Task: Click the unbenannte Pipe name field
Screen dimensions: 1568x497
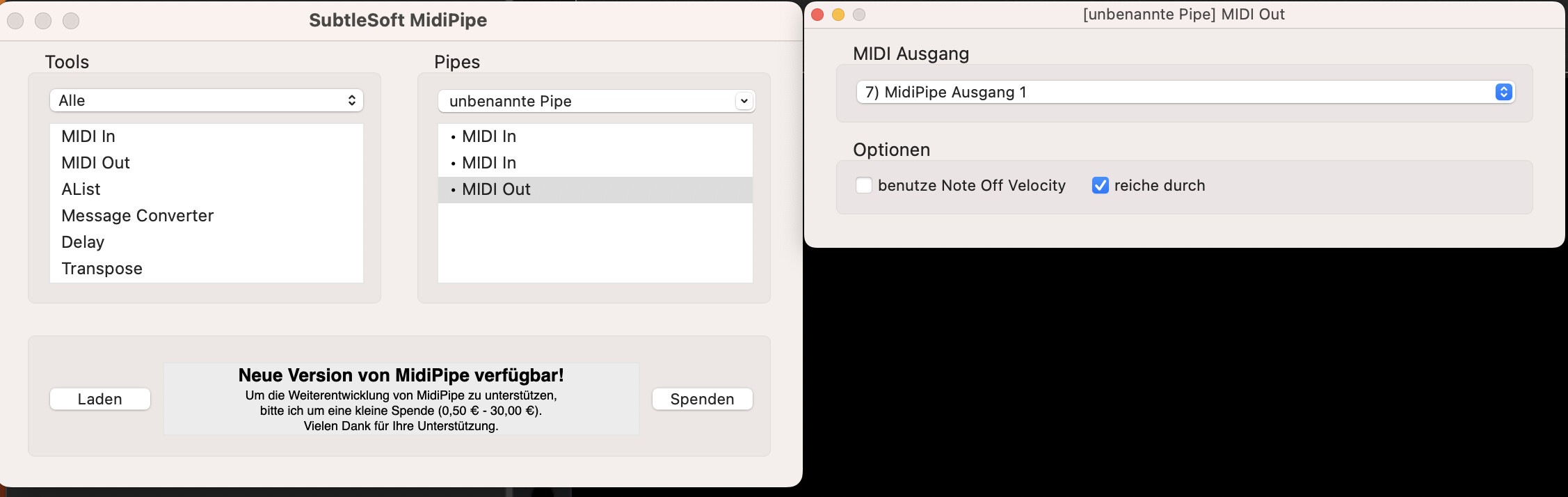Action: (586, 101)
